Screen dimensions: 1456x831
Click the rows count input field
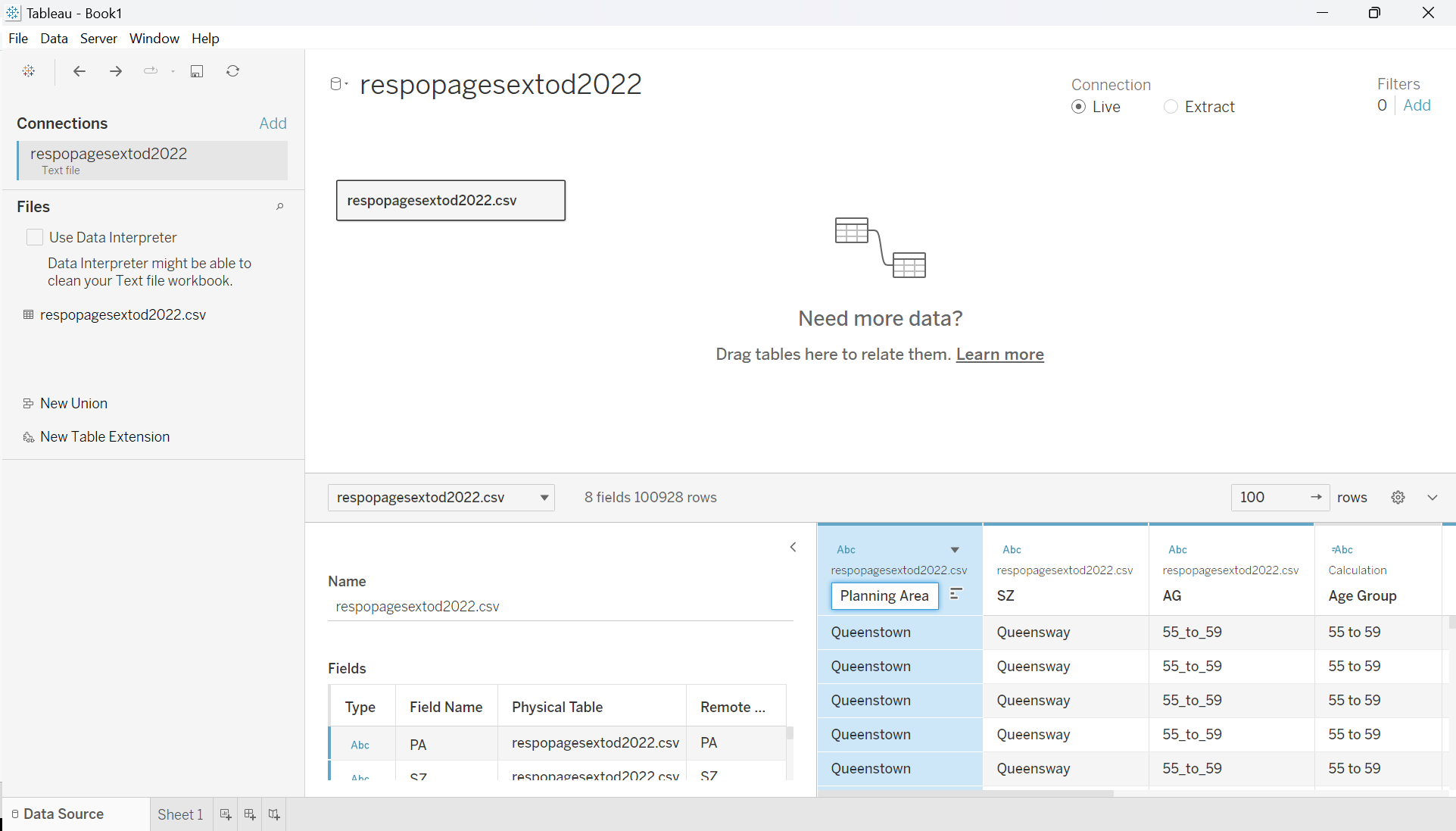pos(1270,498)
